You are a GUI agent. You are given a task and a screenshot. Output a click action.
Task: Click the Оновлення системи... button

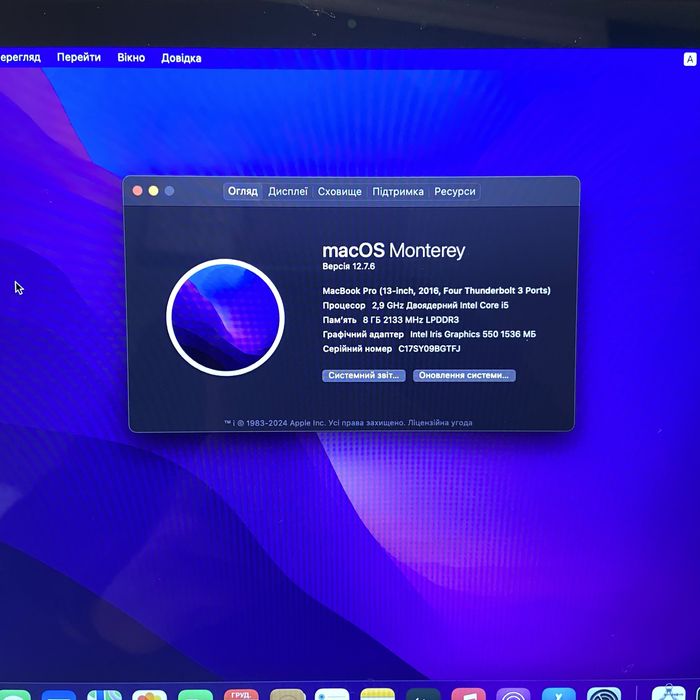click(464, 375)
